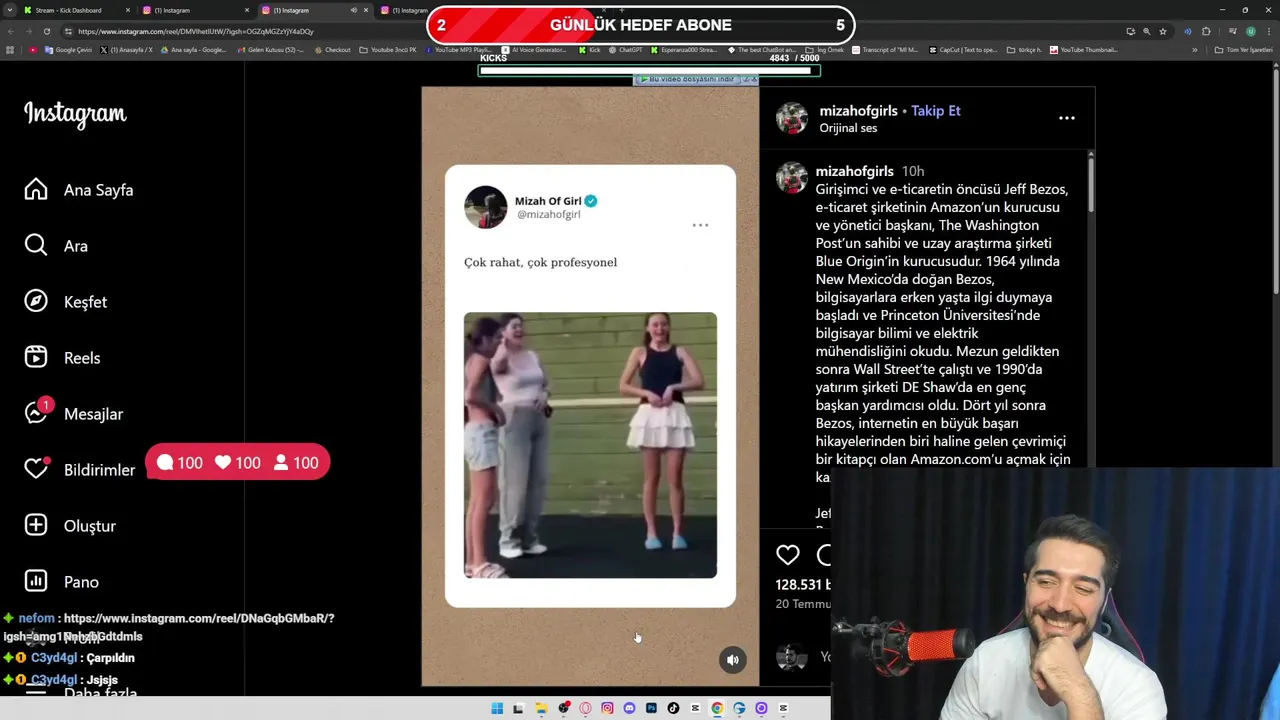The width and height of the screenshot is (1280, 720).
Task: Go to Keşfet (explore) page
Action: point(66,302)
